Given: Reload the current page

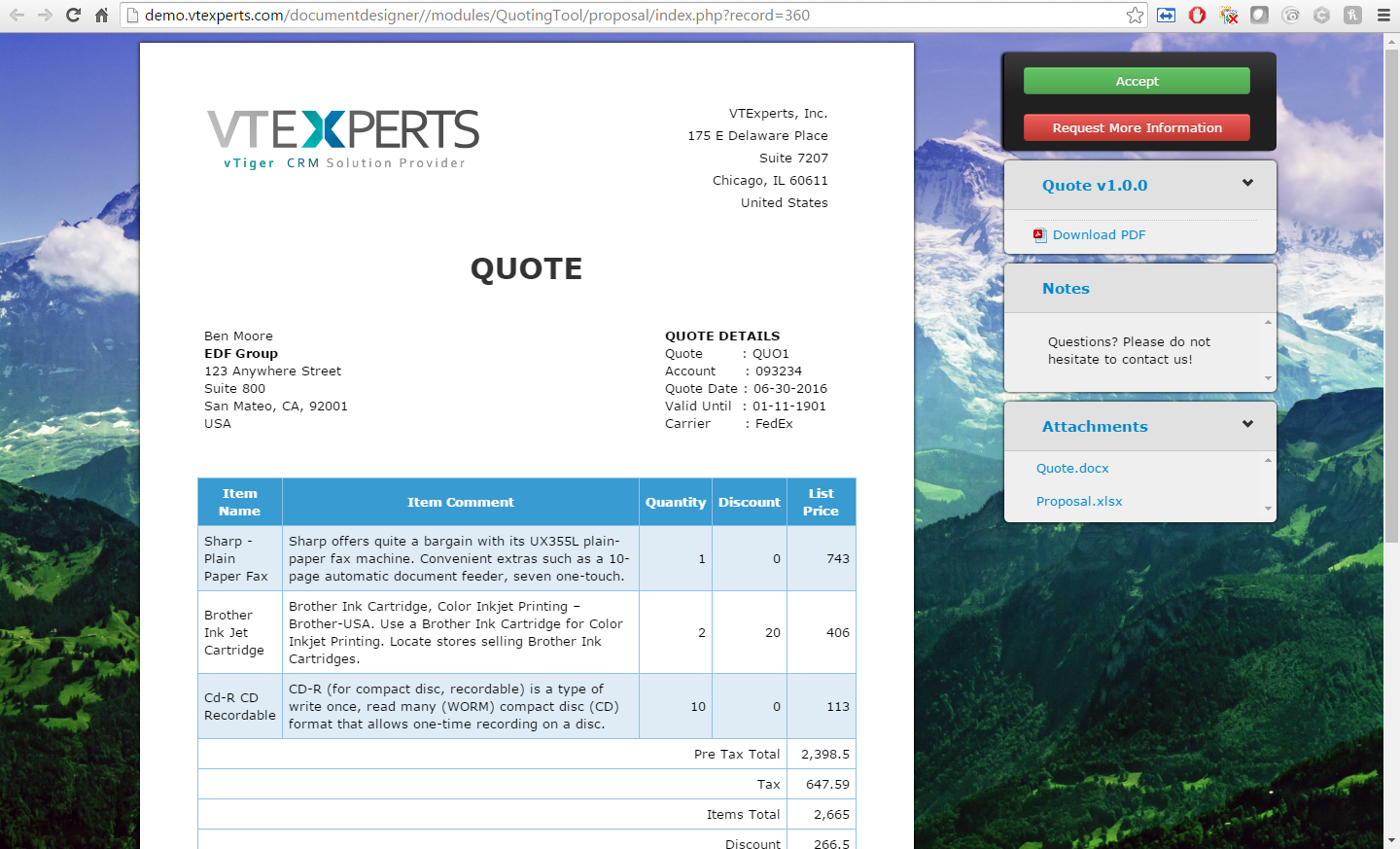Looking at the screenshot, I should (73, 15).
